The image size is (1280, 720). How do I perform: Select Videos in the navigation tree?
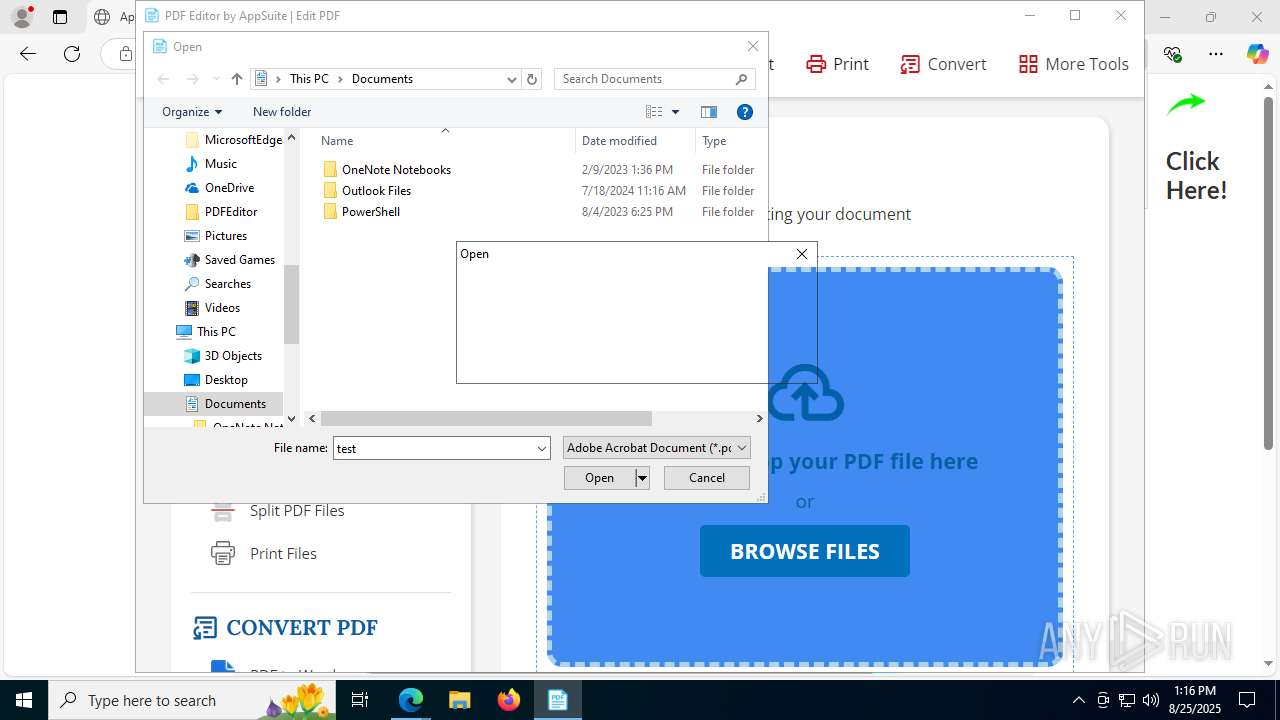(x=222, y=308)
